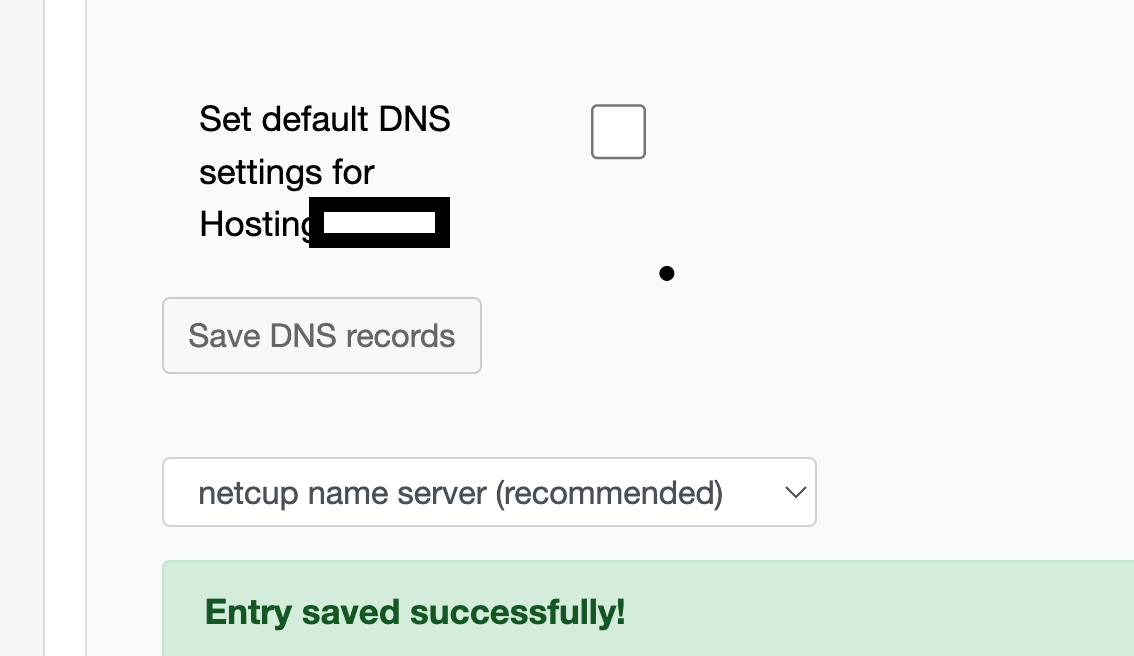The image size is (1134, 656).
Task: Click the white rectangle inside the redaction
Action: point(380,223)
